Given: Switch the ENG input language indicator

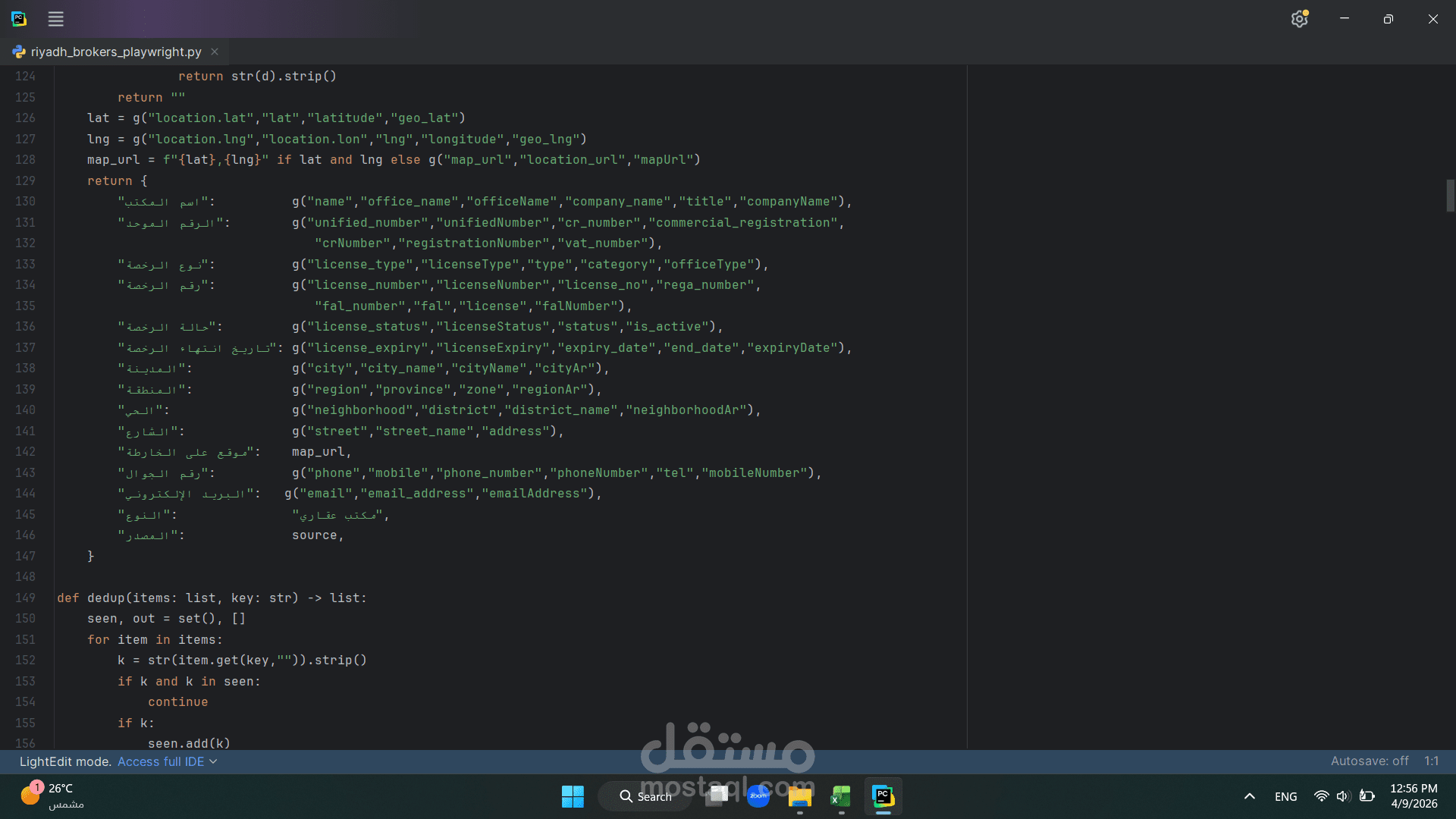Looking at the screenshot, I should pyautogui.click(x=1285, y=796).
